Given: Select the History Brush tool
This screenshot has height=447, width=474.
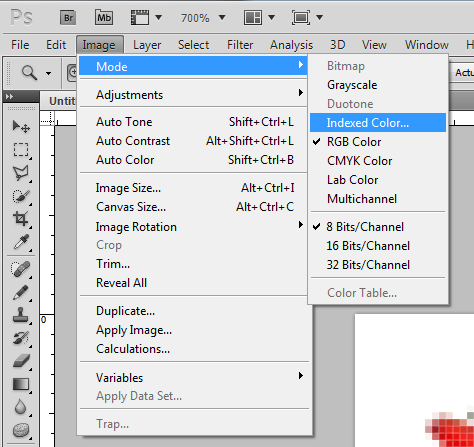Looking at the screenshot, I should pyautogui.click(x=21, y=338).
